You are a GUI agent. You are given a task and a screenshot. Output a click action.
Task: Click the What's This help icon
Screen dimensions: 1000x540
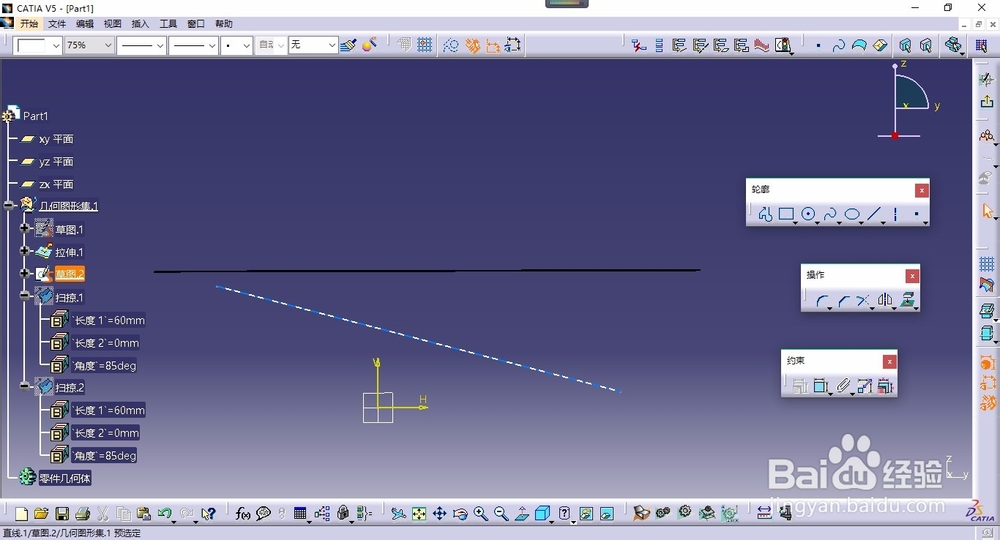pos(208,513)
